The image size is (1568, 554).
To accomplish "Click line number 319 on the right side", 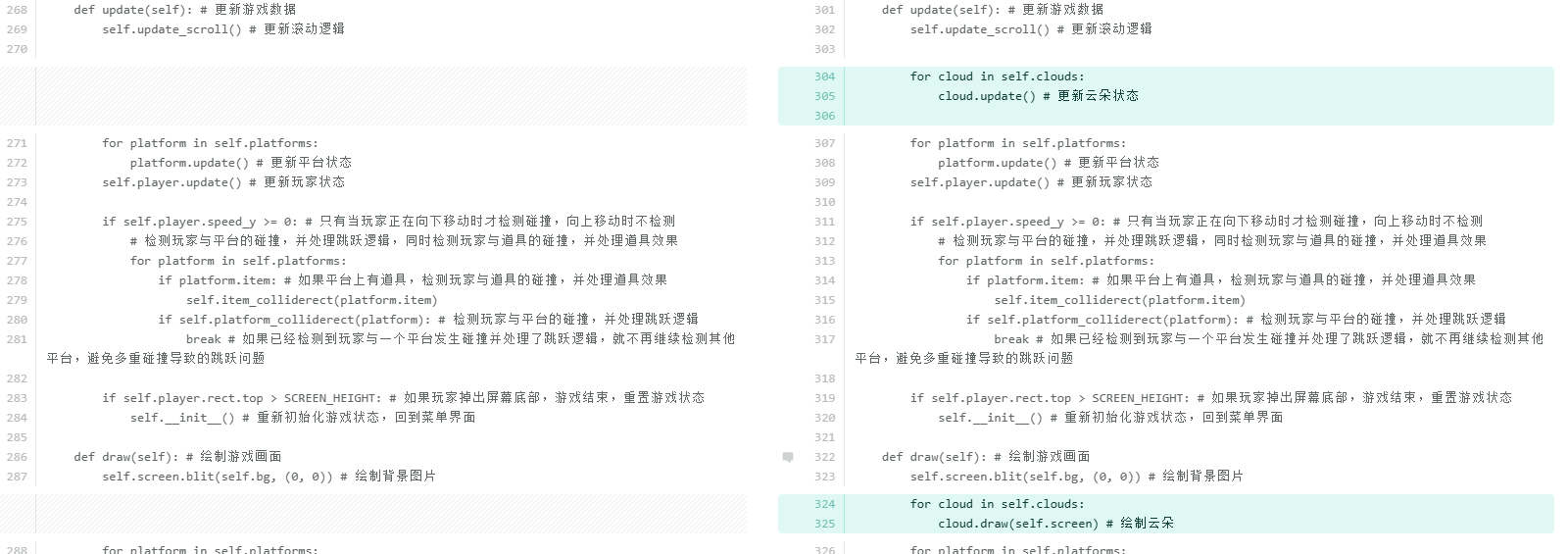I will pyautogui.click(x=824, y=398).
